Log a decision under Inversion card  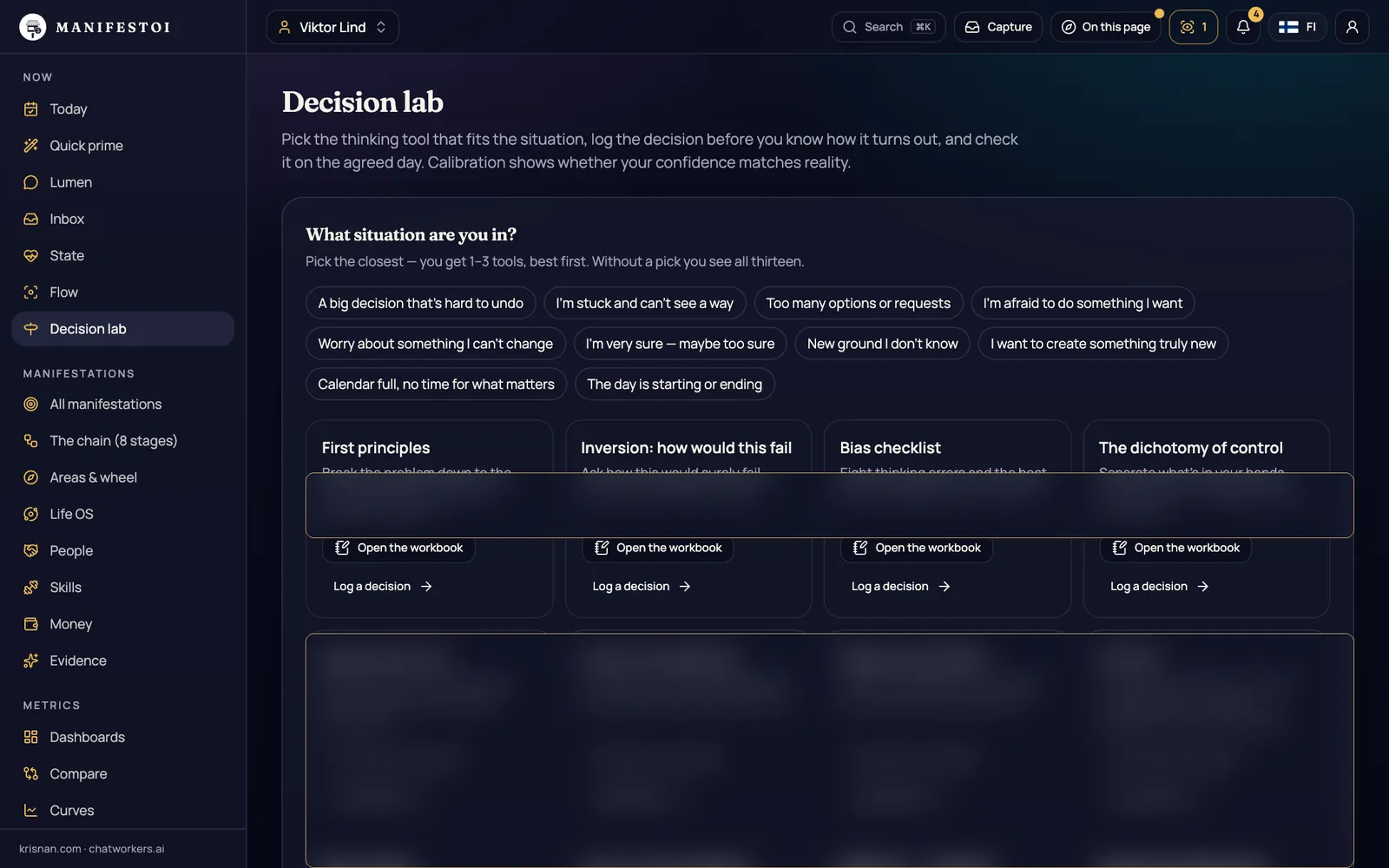pyautogui.click(x=642, y=587)
